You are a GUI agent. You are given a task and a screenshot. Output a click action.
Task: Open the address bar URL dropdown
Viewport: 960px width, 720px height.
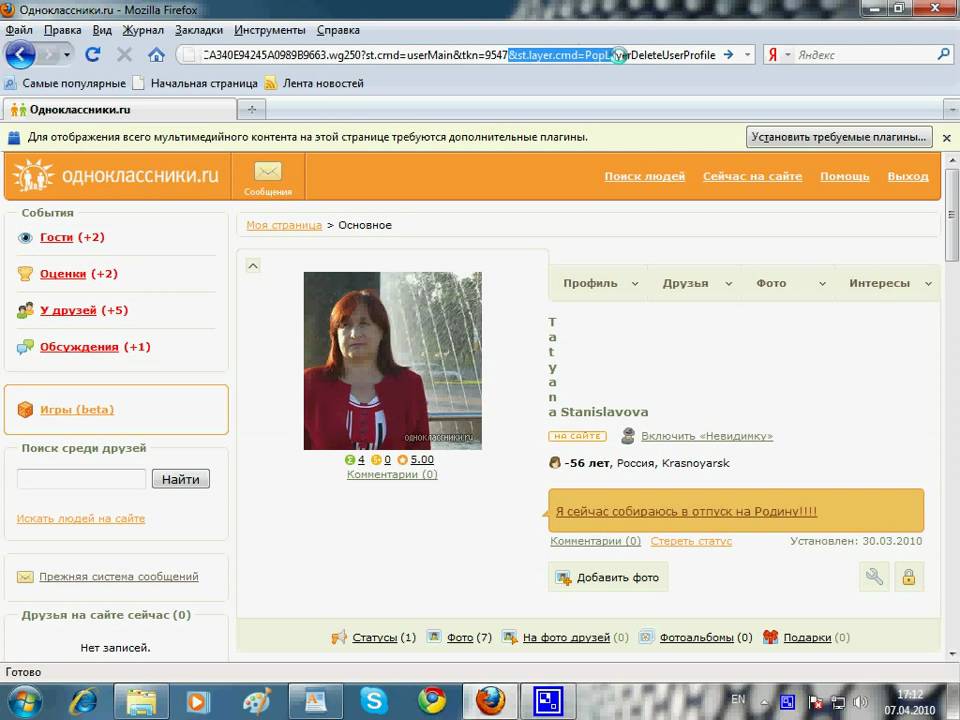pyautogui.click(x=748, y=54)
